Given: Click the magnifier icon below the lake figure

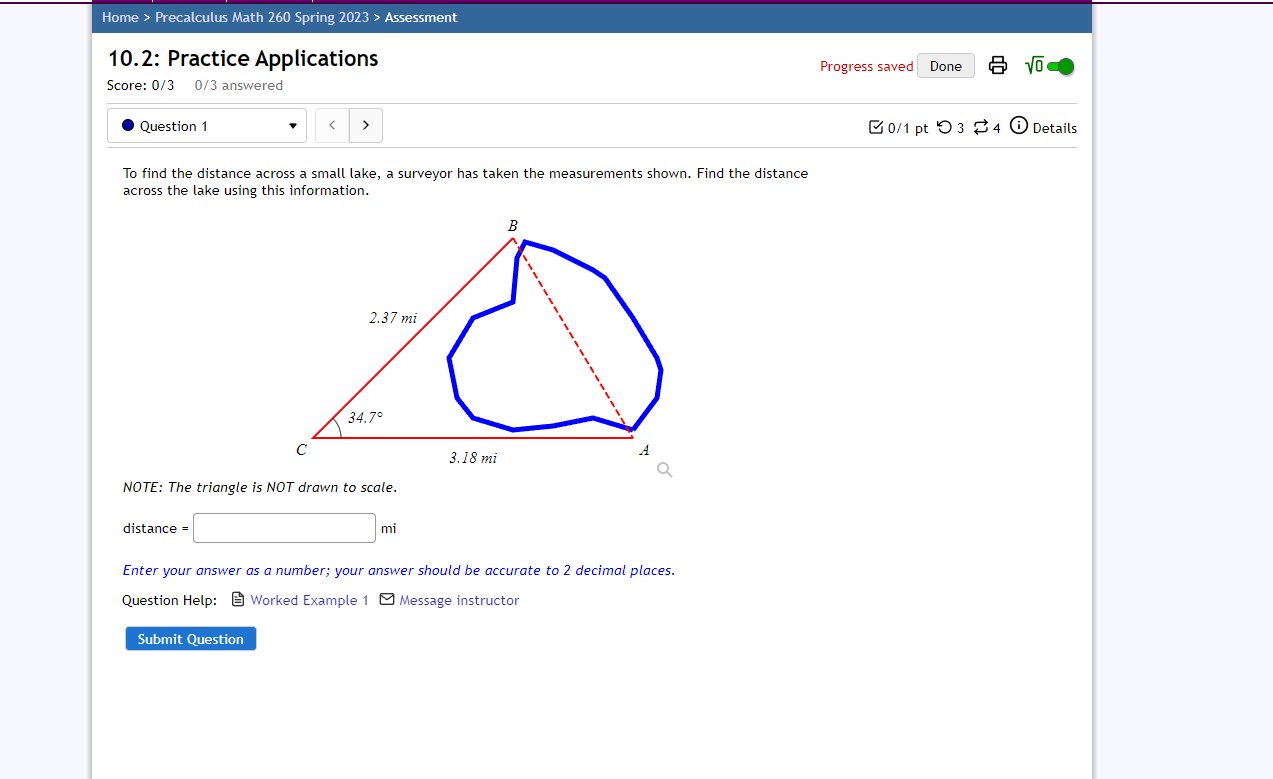Looking at the screenshot, I should 664,469.
